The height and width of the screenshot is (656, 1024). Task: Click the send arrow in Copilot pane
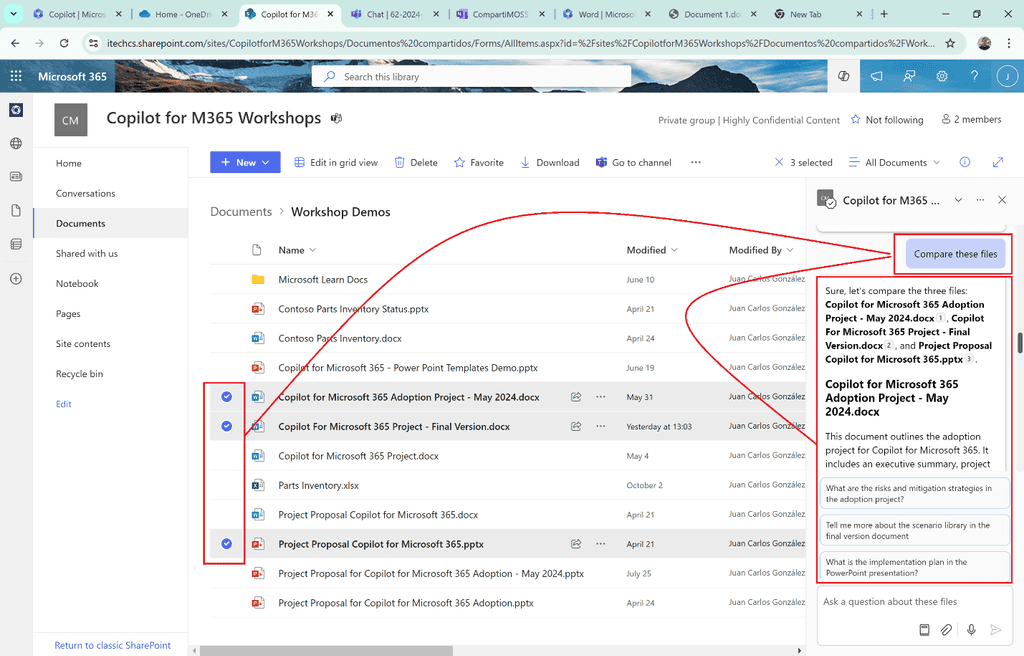tap(995, 630)
